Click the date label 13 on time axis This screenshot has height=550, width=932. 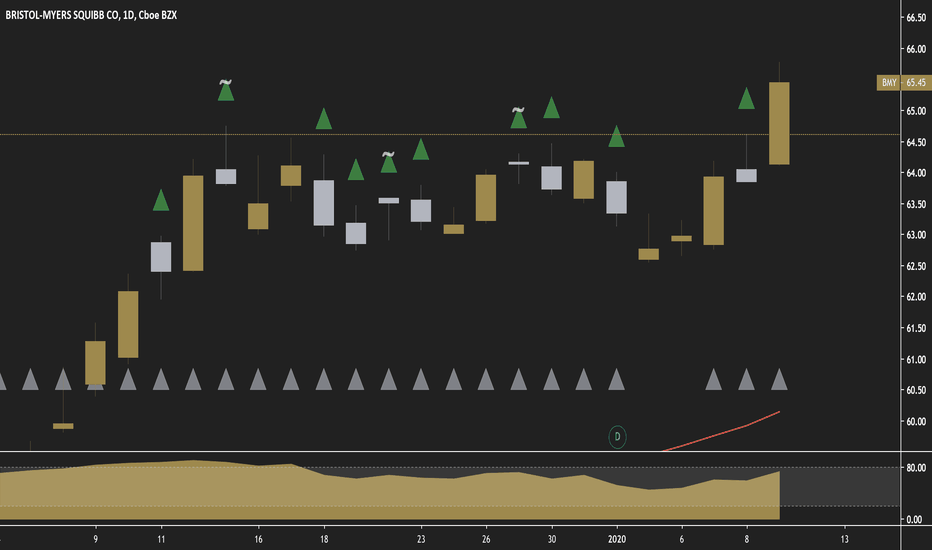tap(844, 539)
